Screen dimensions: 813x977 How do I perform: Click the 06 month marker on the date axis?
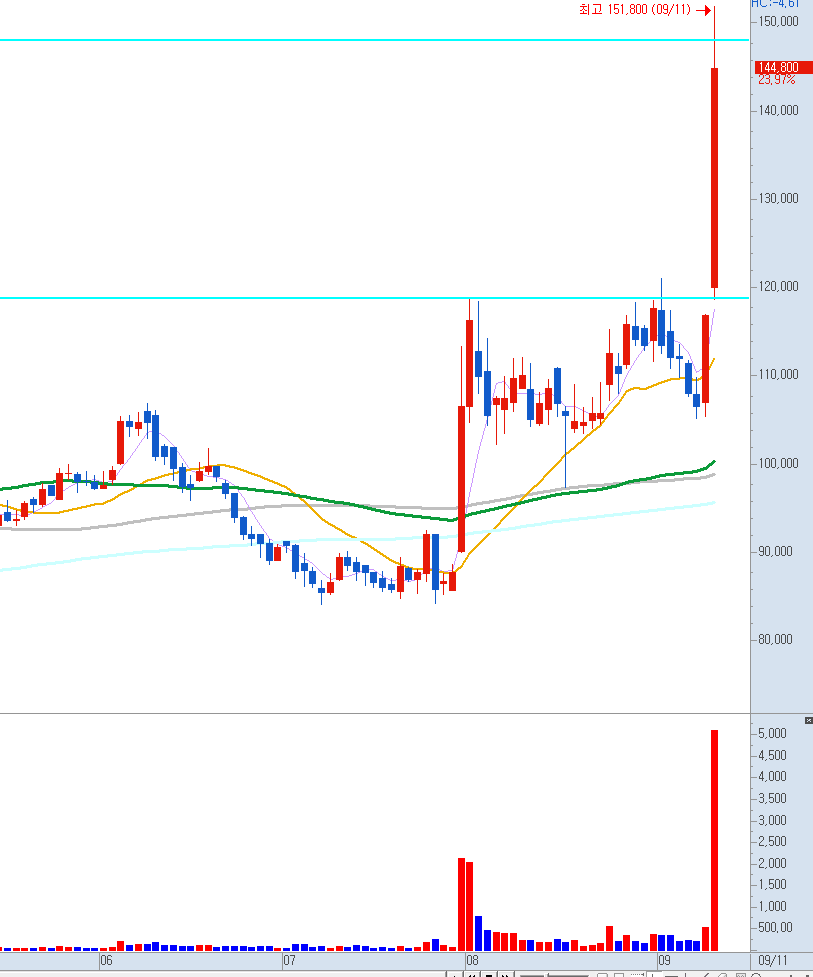click(107, 960)
